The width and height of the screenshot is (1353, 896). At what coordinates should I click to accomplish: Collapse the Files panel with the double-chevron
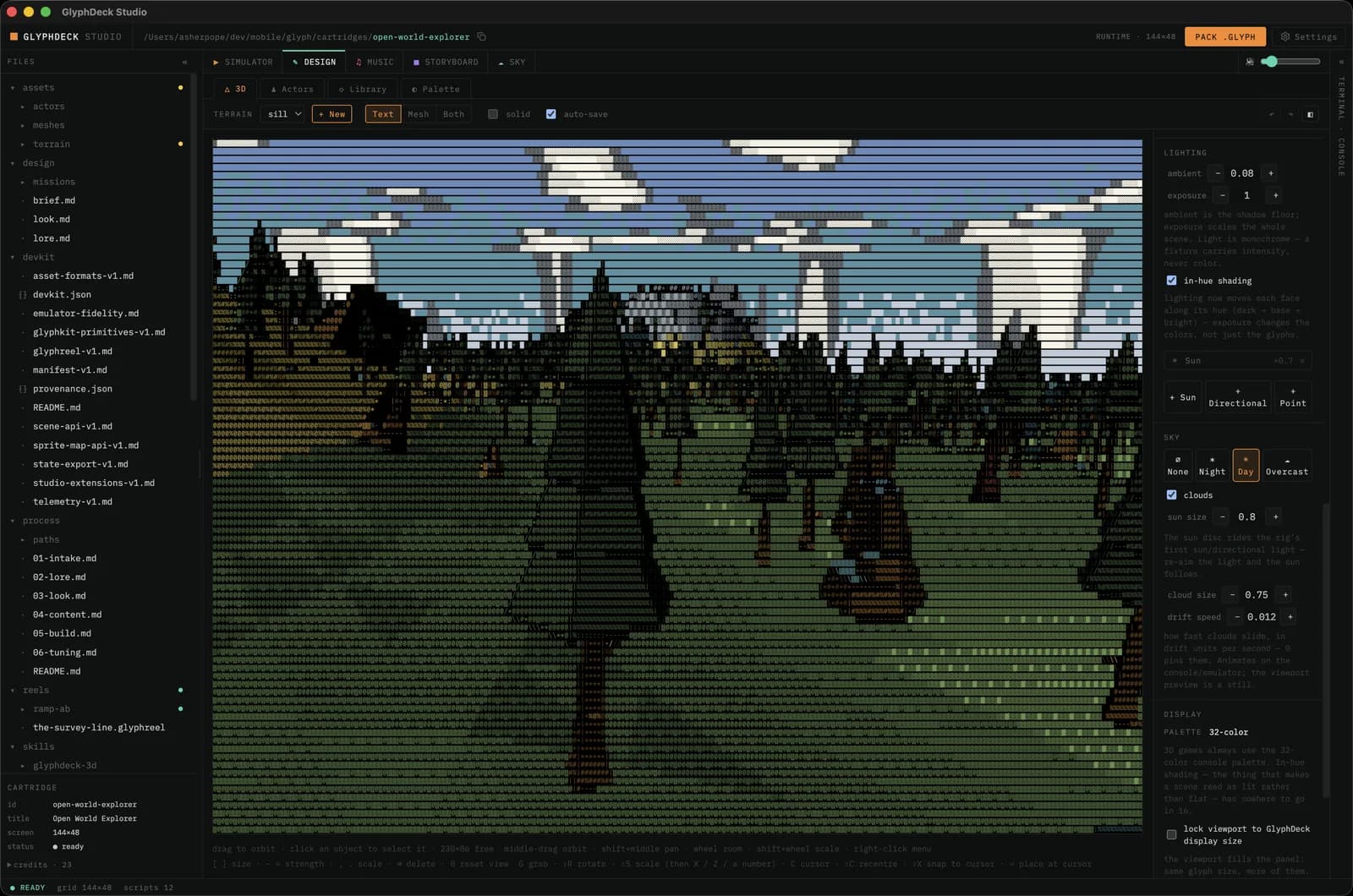point(184,62)
